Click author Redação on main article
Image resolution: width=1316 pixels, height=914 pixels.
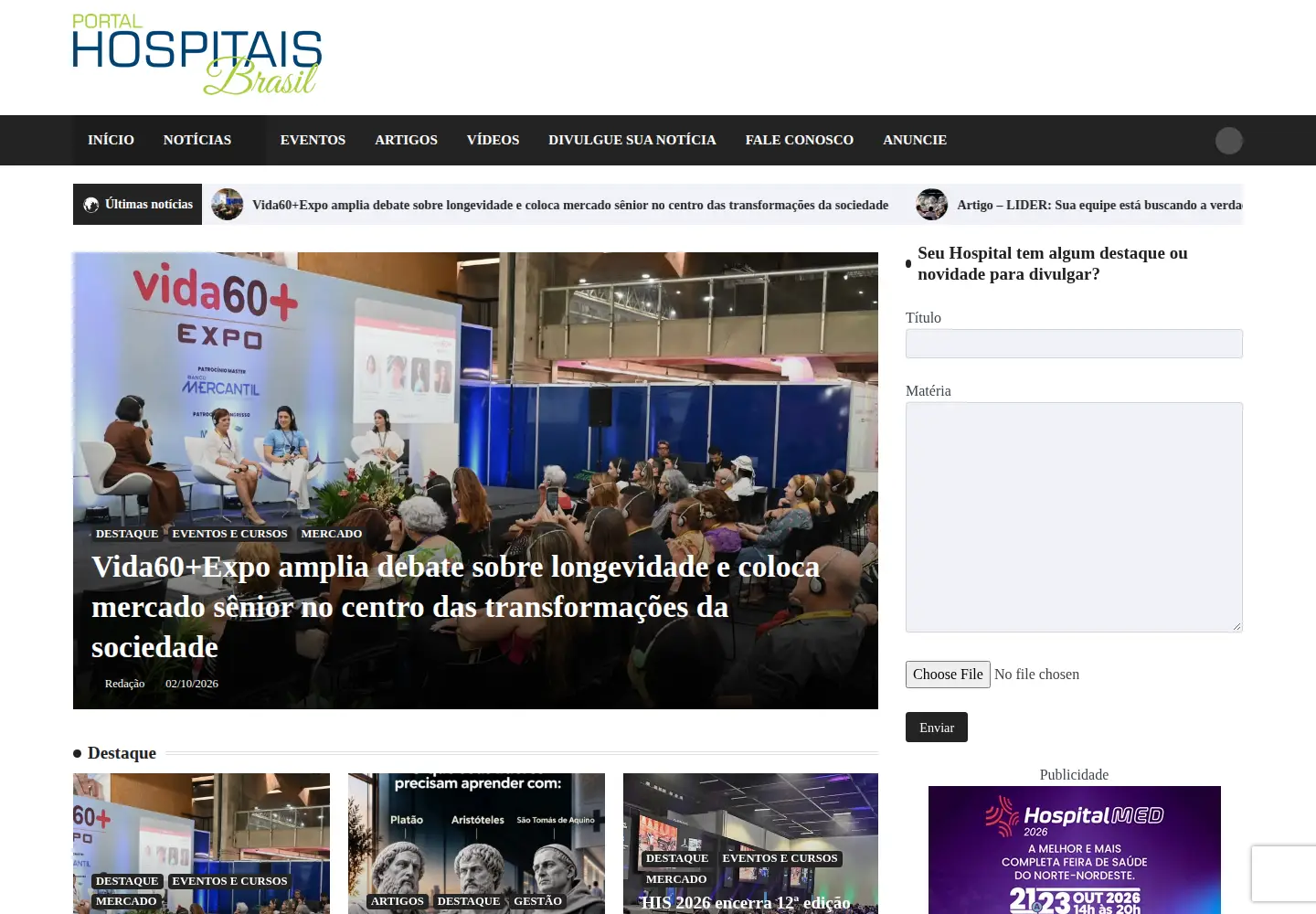[124, 684]
